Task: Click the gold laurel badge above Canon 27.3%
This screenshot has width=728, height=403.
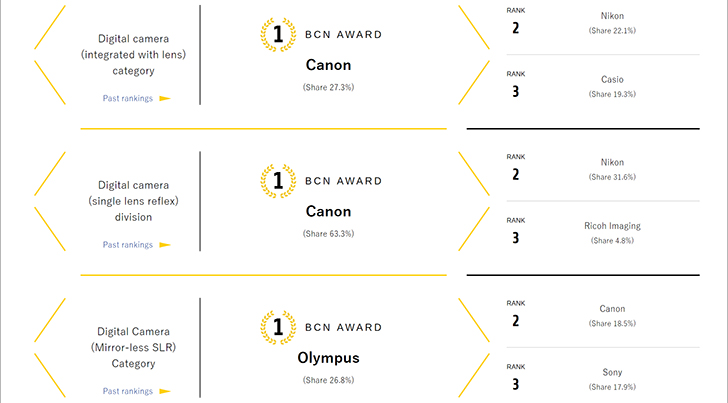Action: (277, 33)
